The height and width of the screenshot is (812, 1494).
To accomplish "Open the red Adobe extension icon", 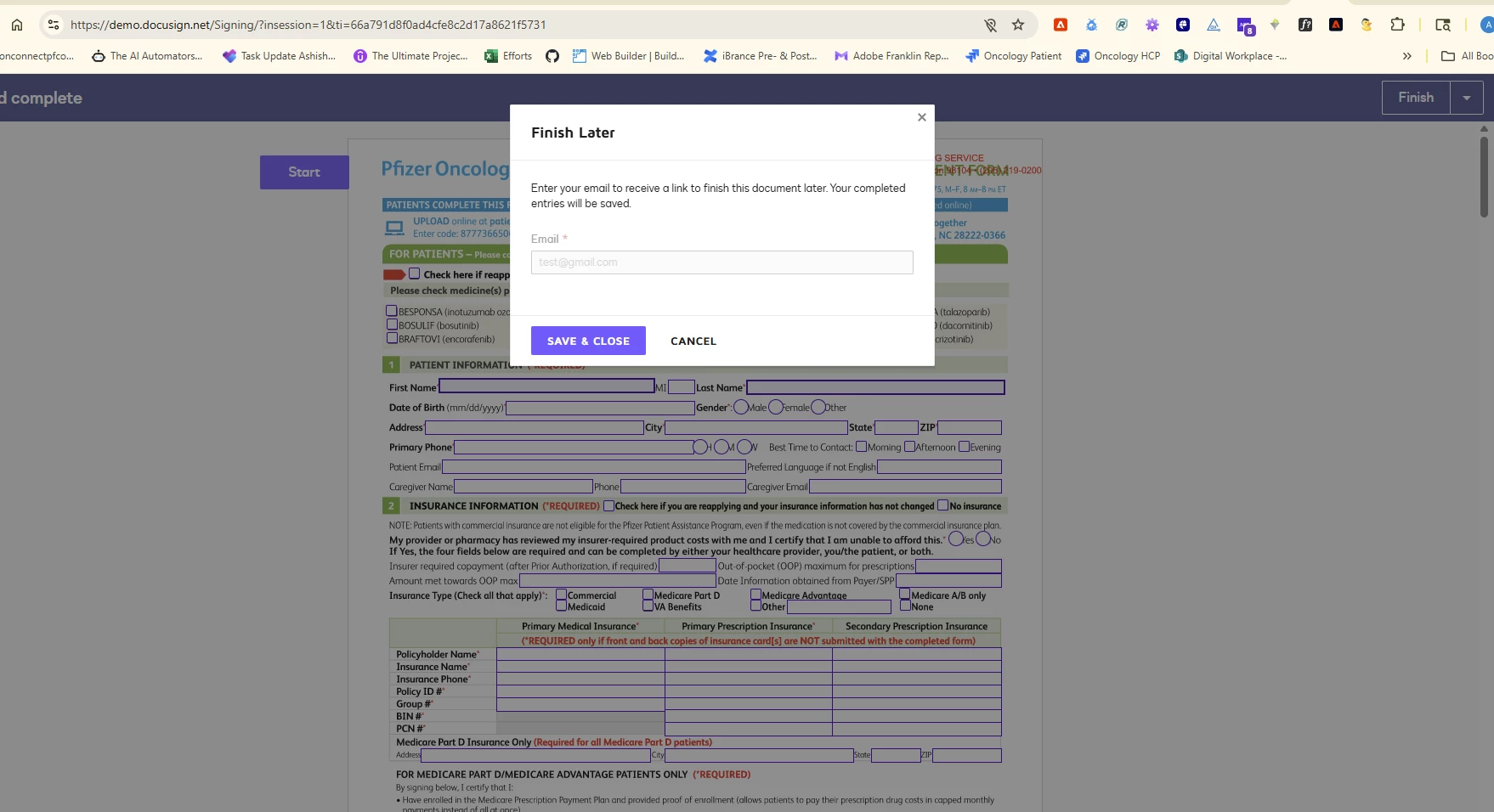I will click(1061, 25).
